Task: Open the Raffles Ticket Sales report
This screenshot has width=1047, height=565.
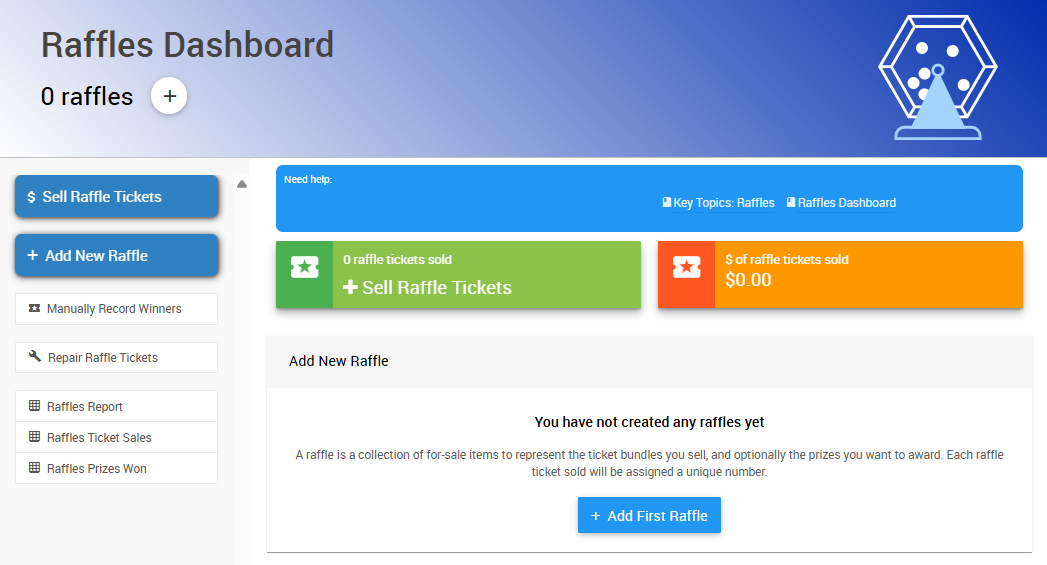Action: [99, 437]
